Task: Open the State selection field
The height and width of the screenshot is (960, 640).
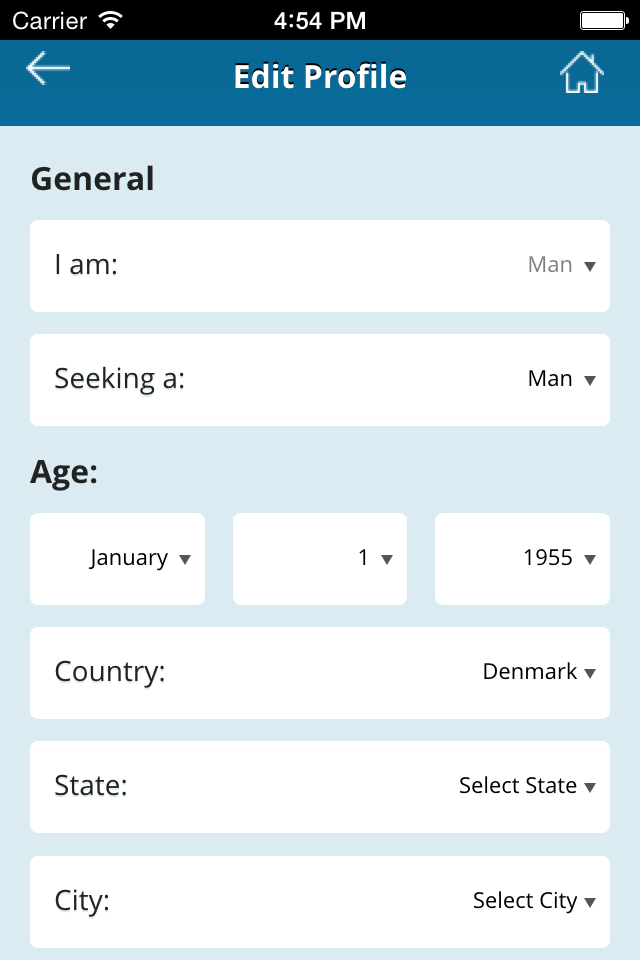Action: [x=320, y=787]
